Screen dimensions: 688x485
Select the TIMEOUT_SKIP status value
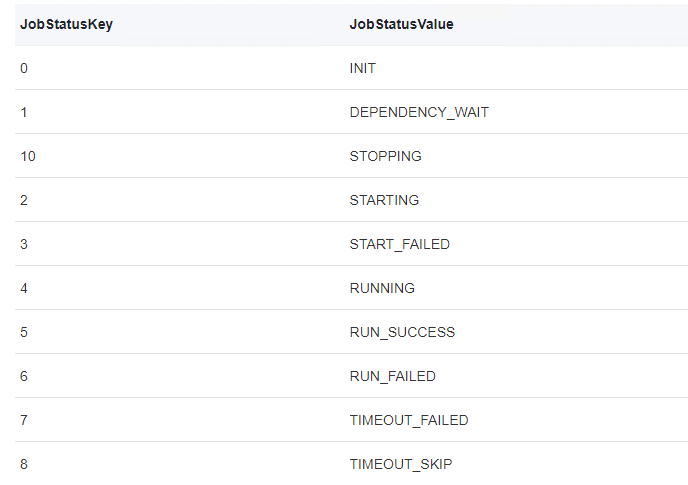click(x=400, y=464)
